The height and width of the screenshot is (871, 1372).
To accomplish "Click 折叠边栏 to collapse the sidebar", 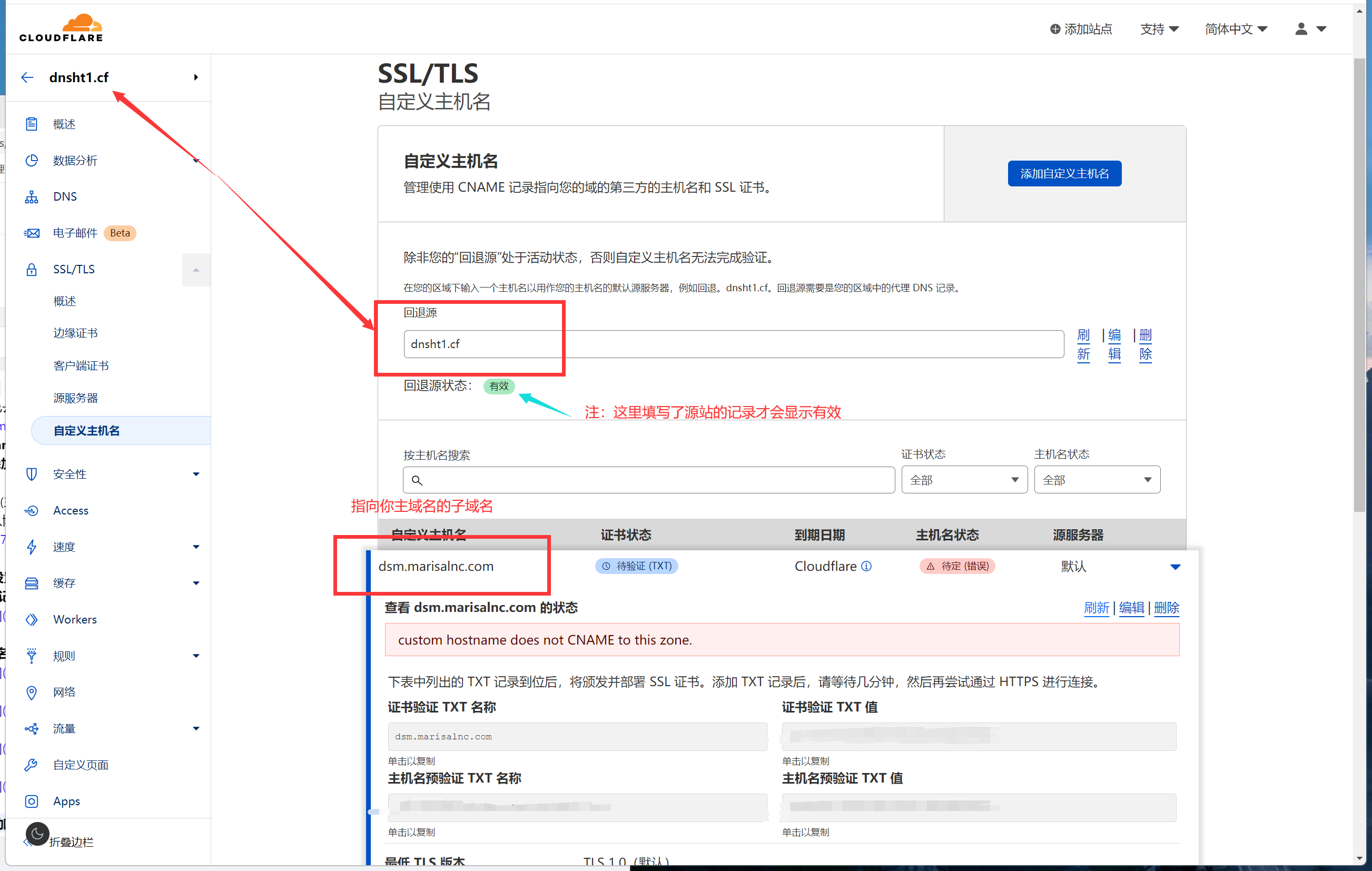I will pos(71,842).
